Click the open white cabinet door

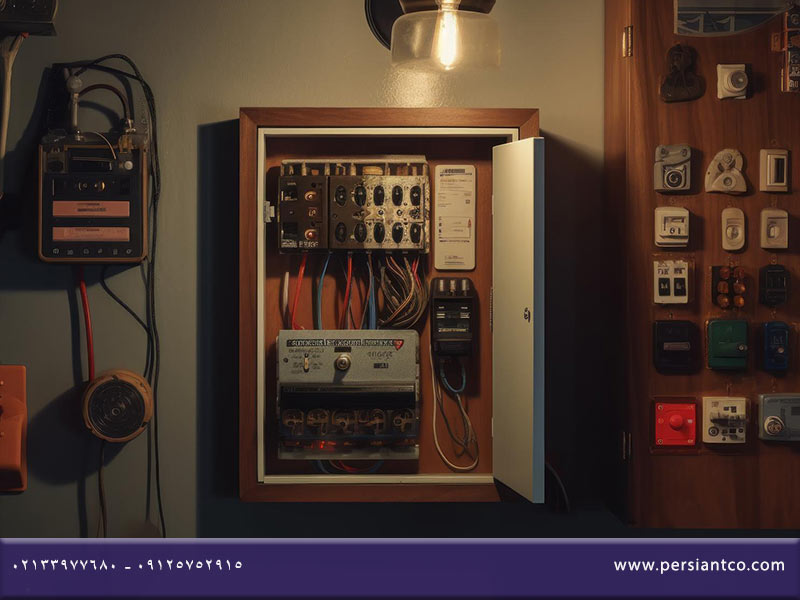click(x=518, y=319)
